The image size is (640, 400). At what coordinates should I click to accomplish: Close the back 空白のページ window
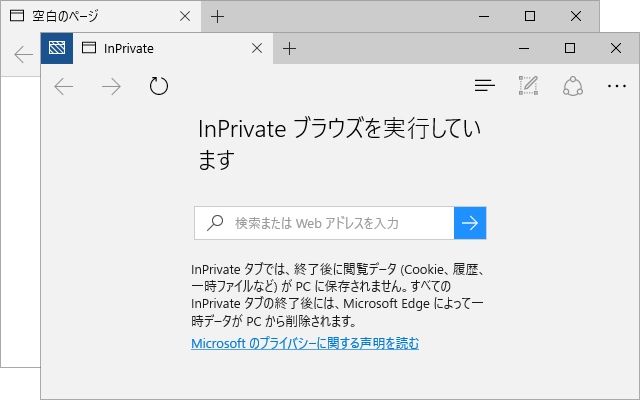tap(576, 16)
